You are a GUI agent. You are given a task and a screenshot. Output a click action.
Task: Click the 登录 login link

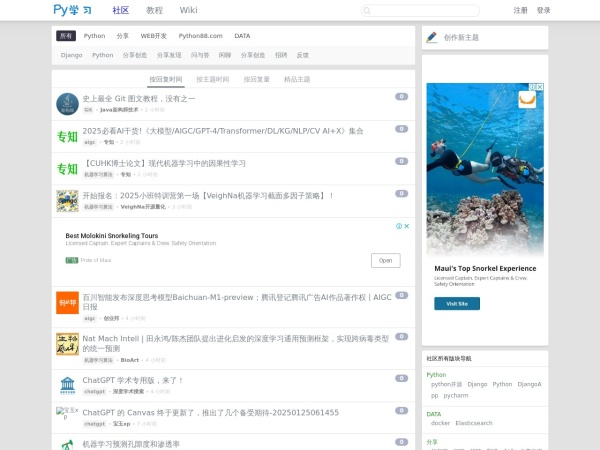[x=543, y=10]
